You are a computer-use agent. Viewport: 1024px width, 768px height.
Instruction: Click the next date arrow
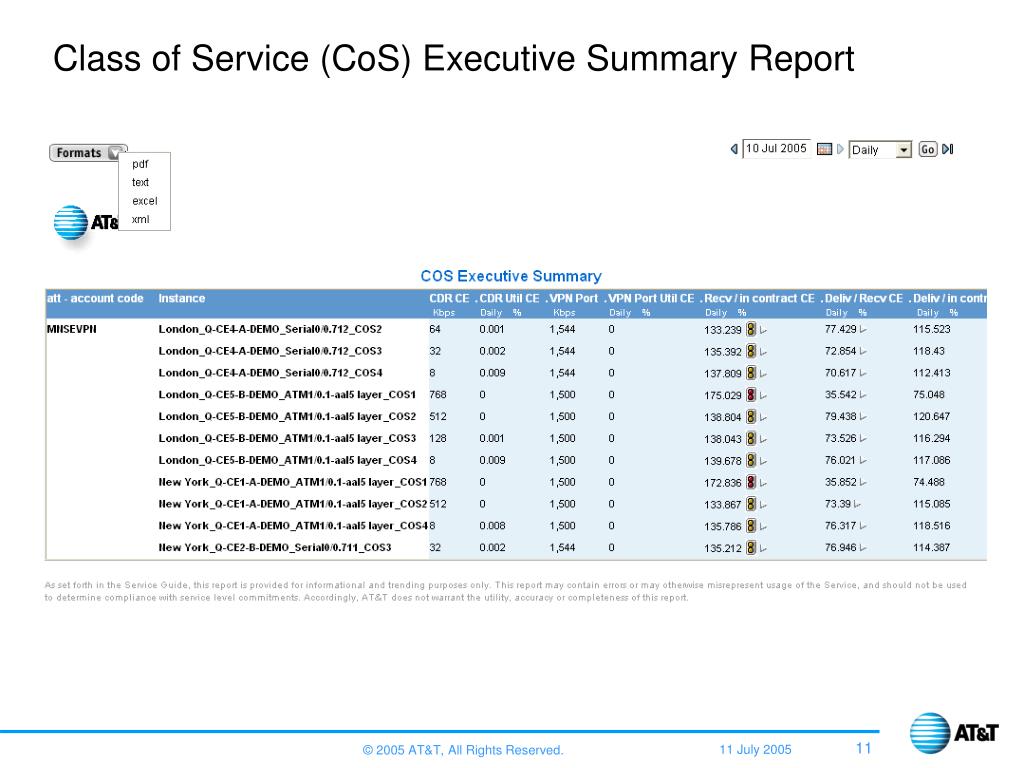[x=840, y=149]
